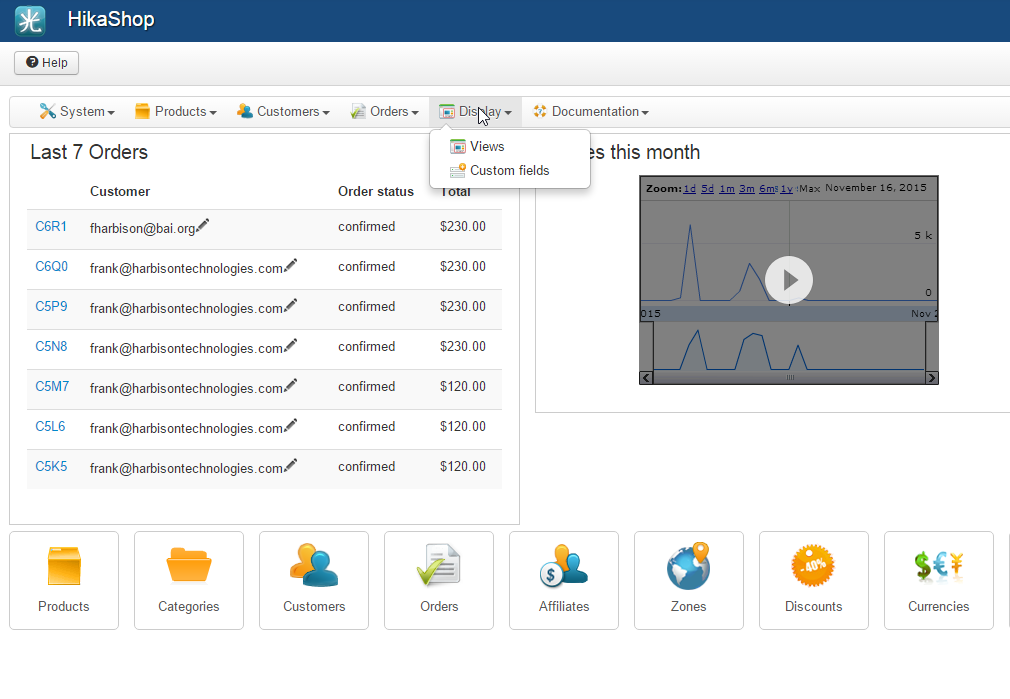
Task: Expand the Products dropdown menu
Action: pos(176,112)
